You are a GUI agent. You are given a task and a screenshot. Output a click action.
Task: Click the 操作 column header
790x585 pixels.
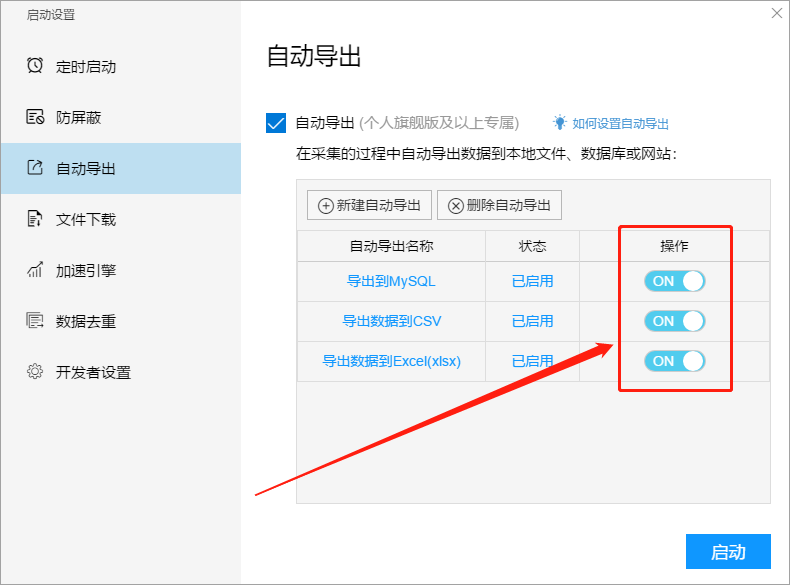click(674, 246)
